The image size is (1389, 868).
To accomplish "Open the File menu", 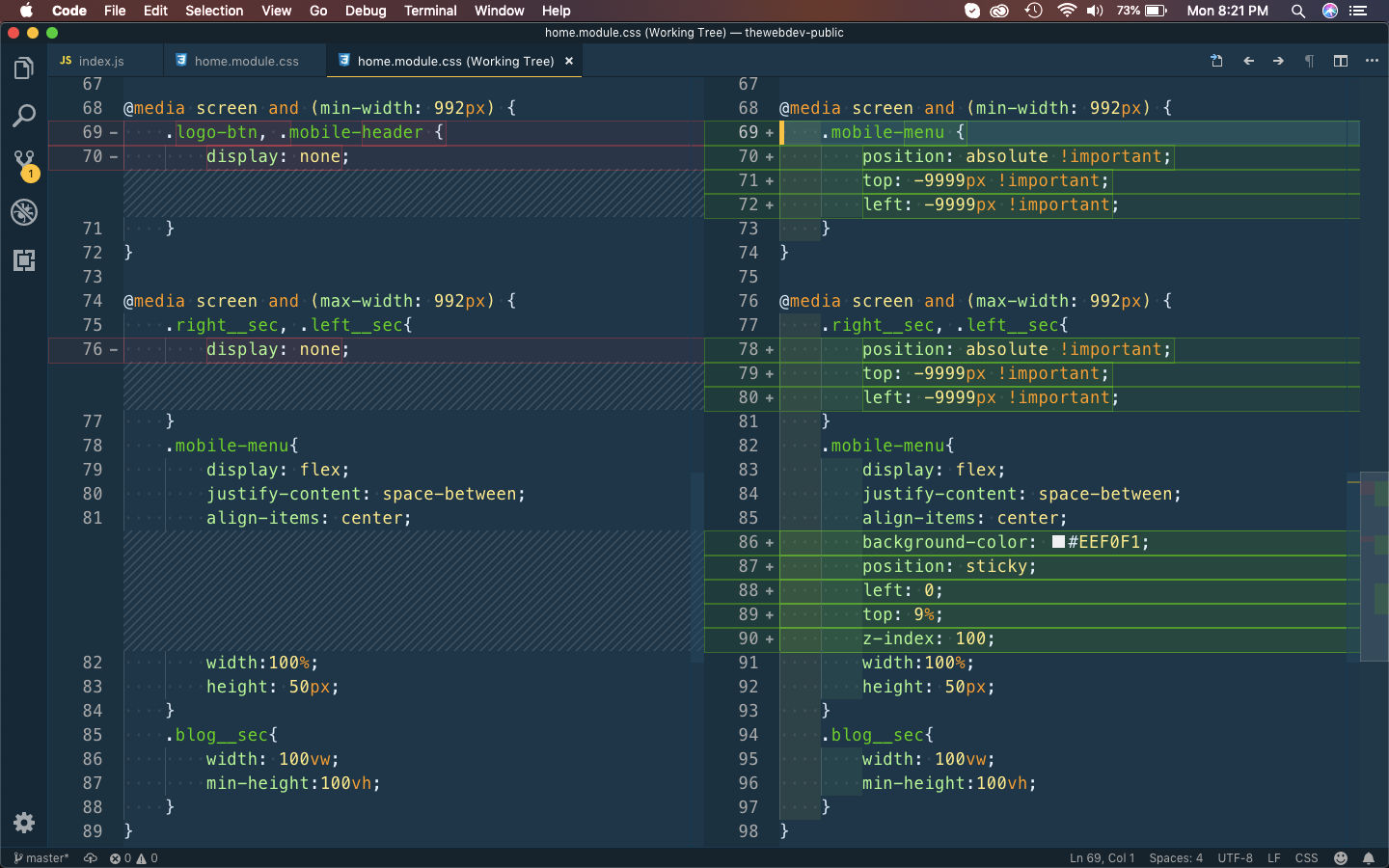I will pos(115,11).
